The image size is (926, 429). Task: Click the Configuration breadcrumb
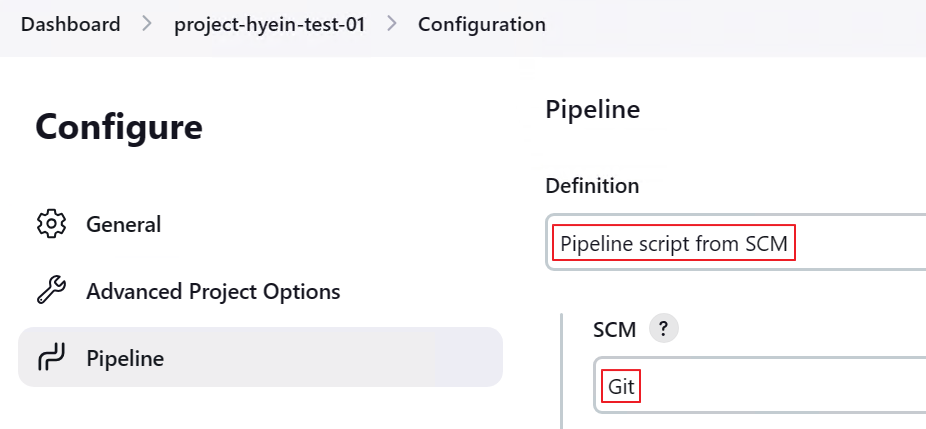(x=481, y=24)
